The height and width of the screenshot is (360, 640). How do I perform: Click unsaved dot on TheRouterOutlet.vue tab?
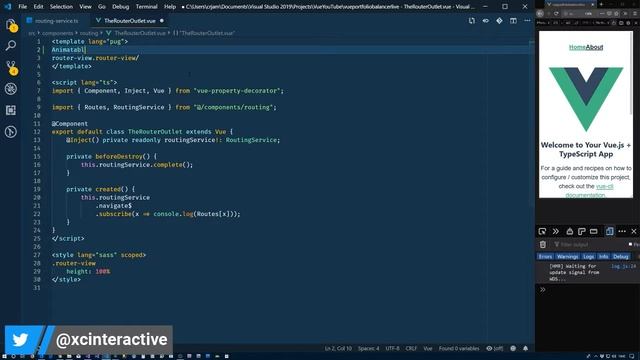coord(162,20)
